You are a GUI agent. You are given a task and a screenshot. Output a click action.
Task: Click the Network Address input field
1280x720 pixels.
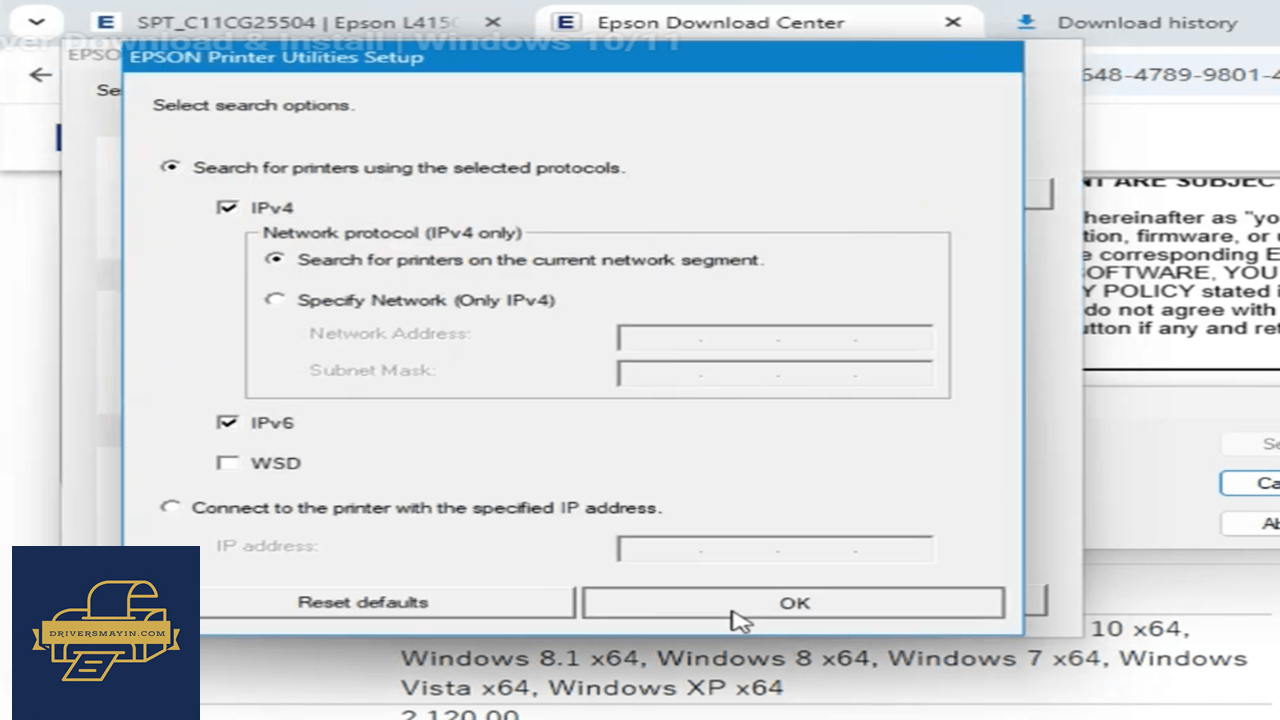775,338
